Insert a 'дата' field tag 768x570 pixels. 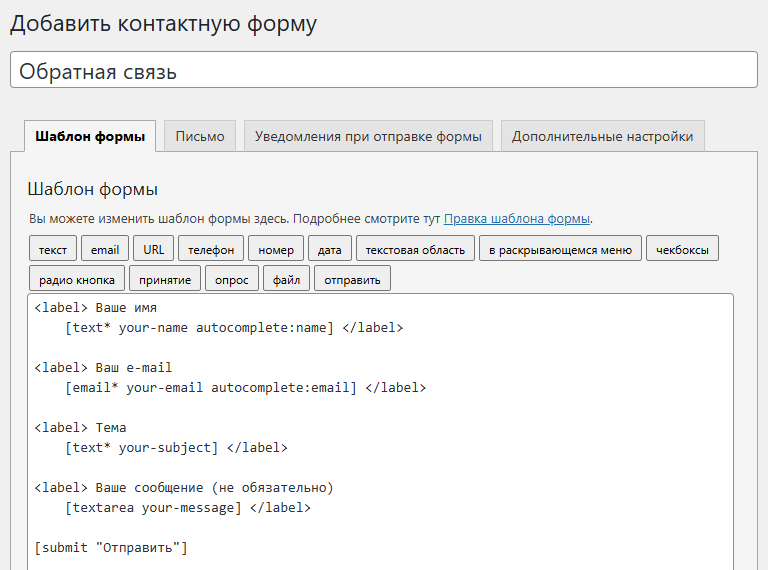click(x=330, y=248)
